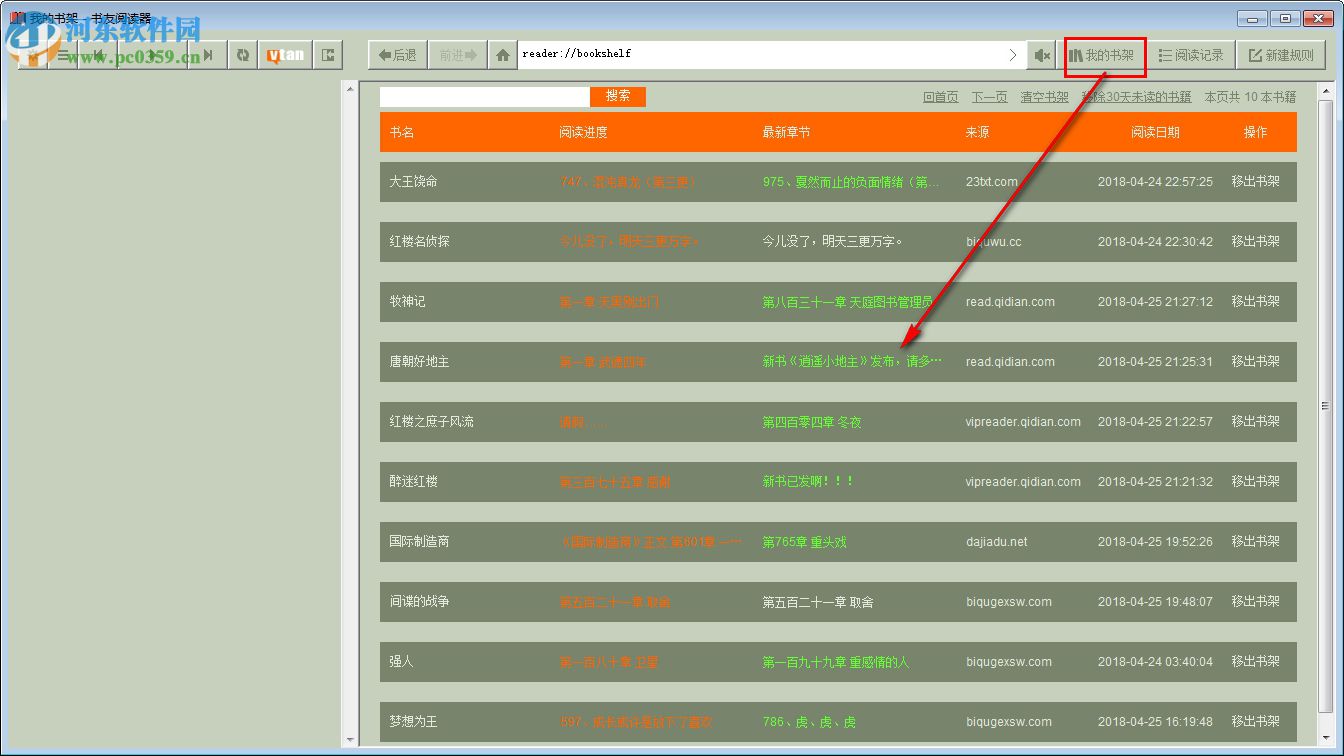
Task: Remove 间谍的战争 with 移出书架
Action: (x=1256, y=602)
